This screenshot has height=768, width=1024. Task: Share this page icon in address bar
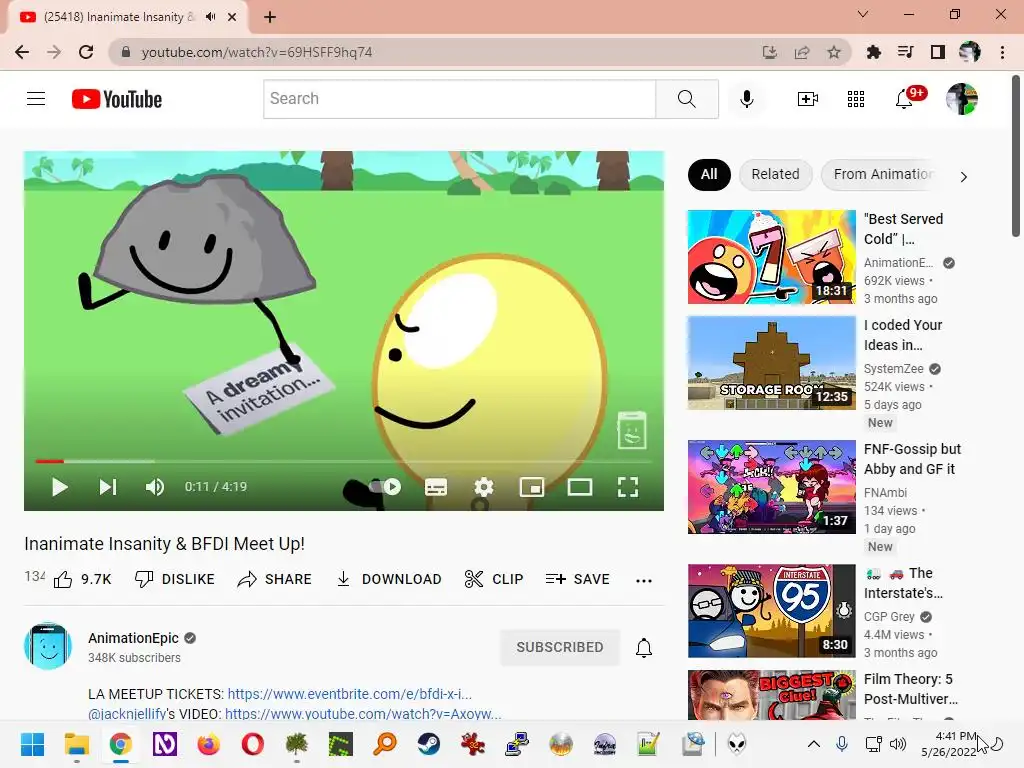click(802, 52)
